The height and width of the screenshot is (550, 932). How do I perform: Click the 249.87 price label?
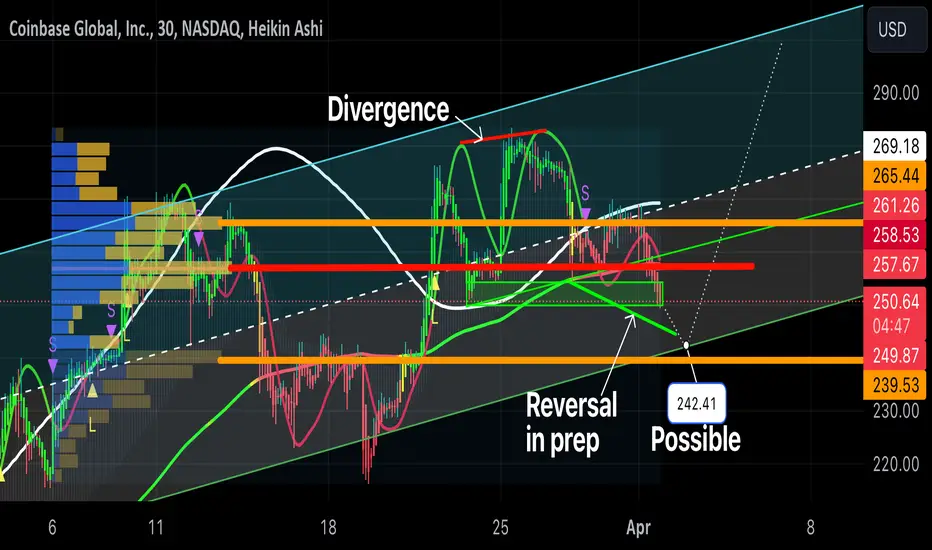coord(895,356)
